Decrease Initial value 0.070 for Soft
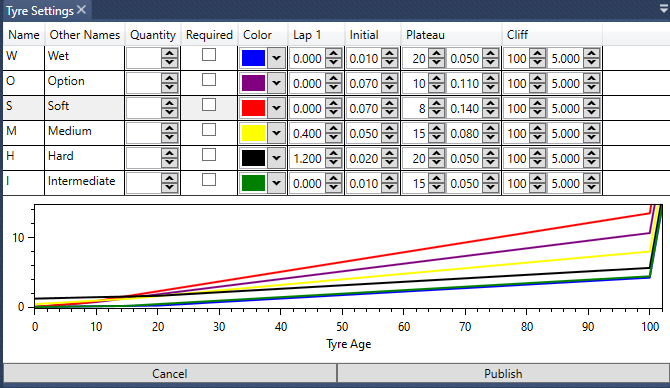Viewport: 670px width, 388px height. (x=390, y=113)
